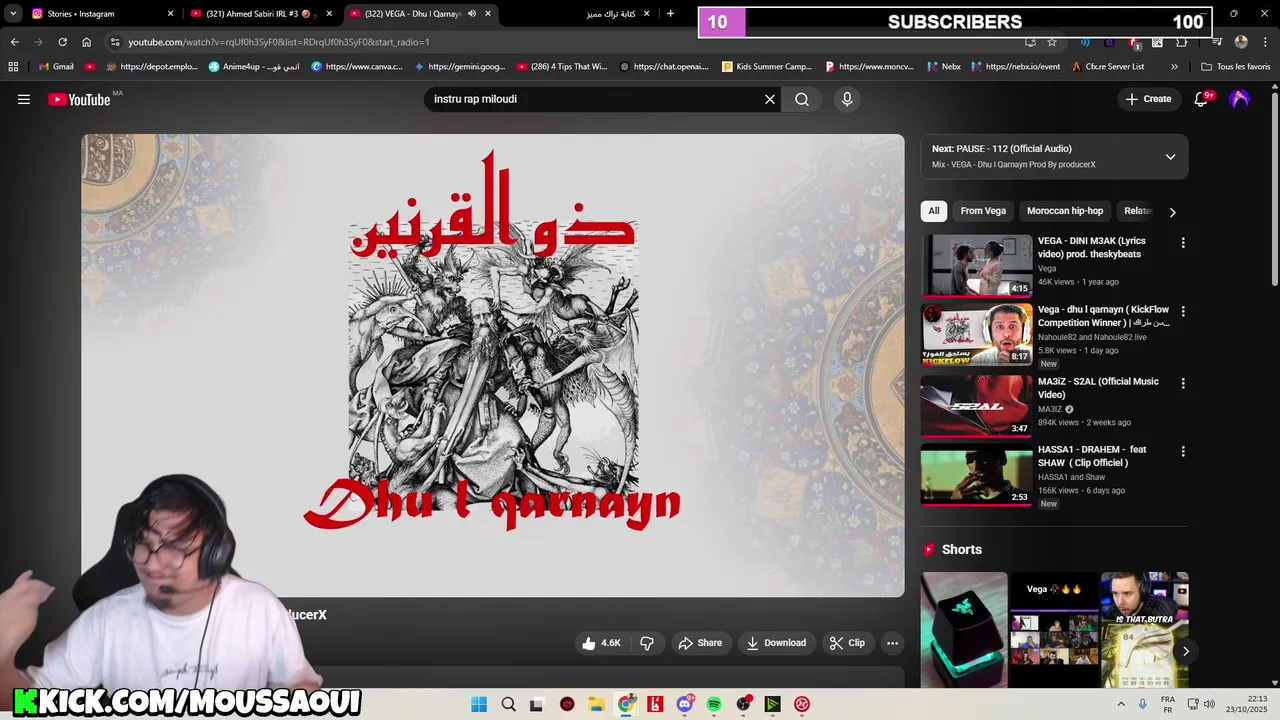This screenshot has width=1280, height=720.
Task: Open options for HASSA1 - DRAHEM video
Action: click(1183, 452)
